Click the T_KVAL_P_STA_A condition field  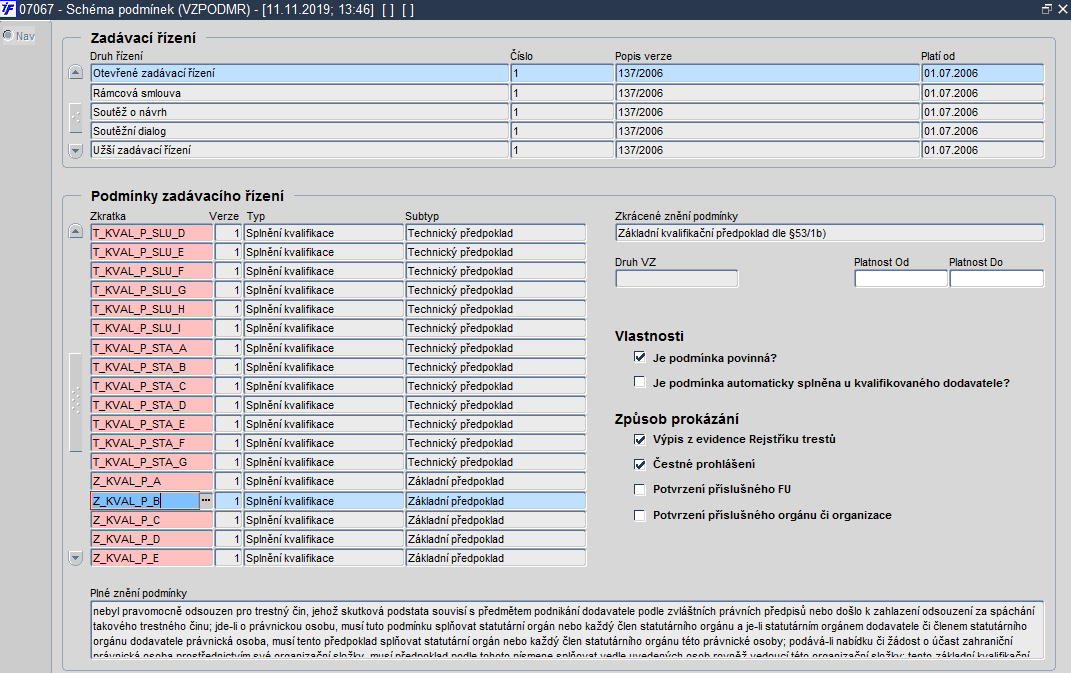(152, 348)
